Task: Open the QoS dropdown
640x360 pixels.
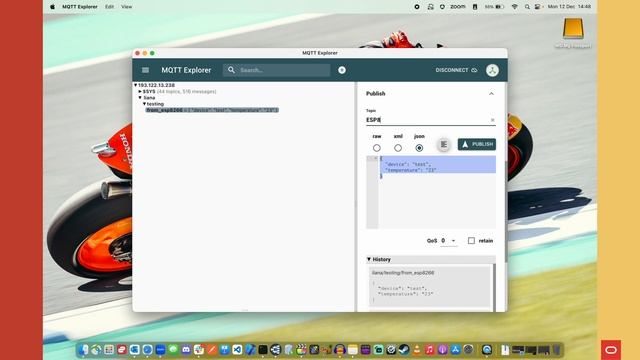Action: tap(448, 241)
